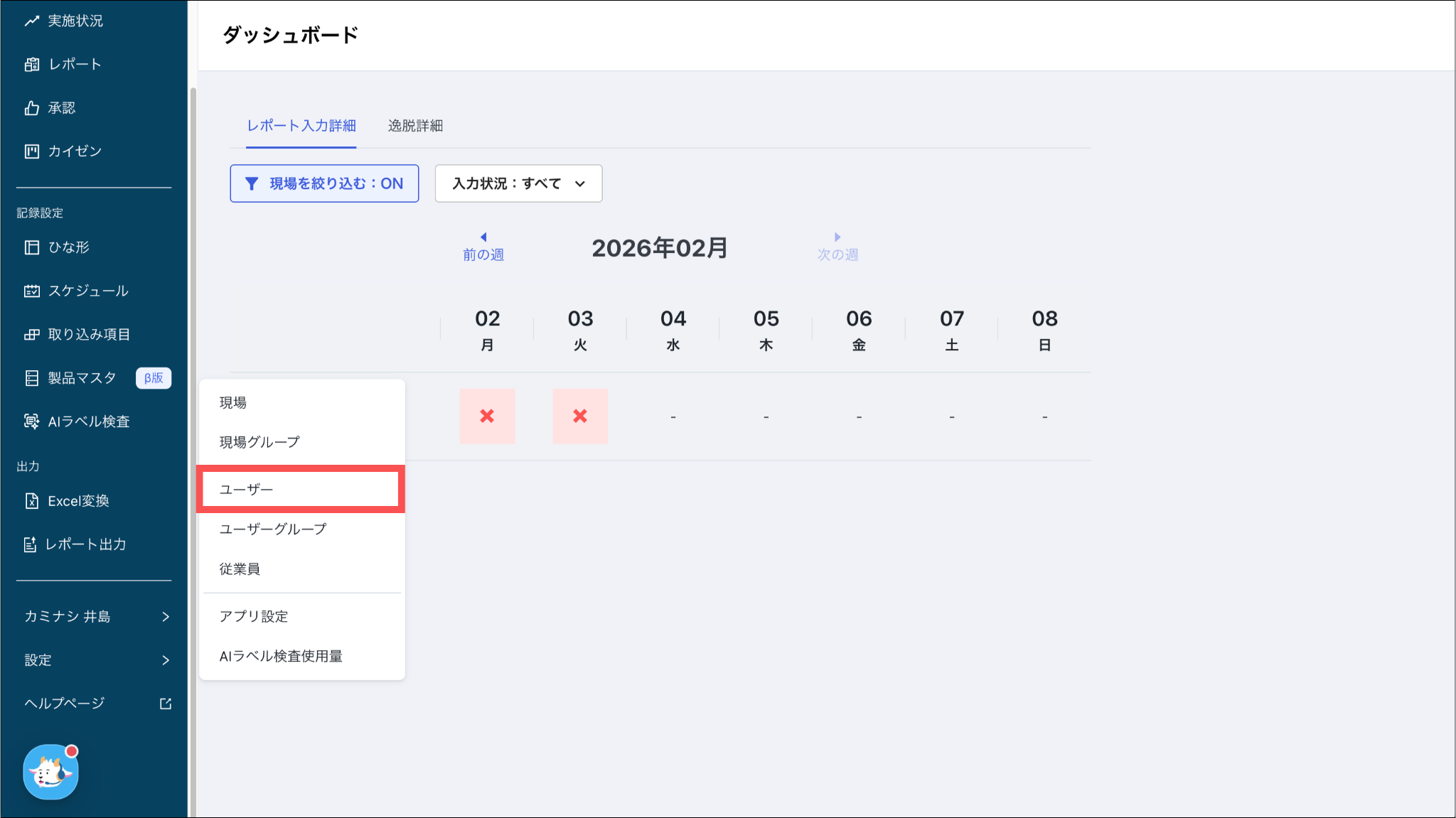Click the 実施状況 chart icon
The image size is (1456, 818).
[x=31, y=21]
